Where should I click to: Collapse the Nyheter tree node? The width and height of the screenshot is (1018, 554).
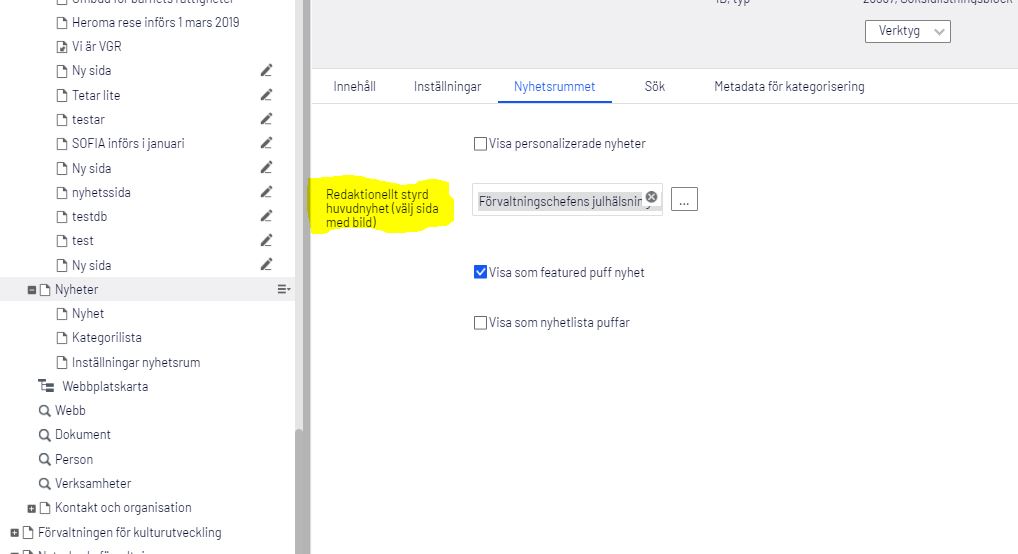pyautogui.click(x=31, y=290)
